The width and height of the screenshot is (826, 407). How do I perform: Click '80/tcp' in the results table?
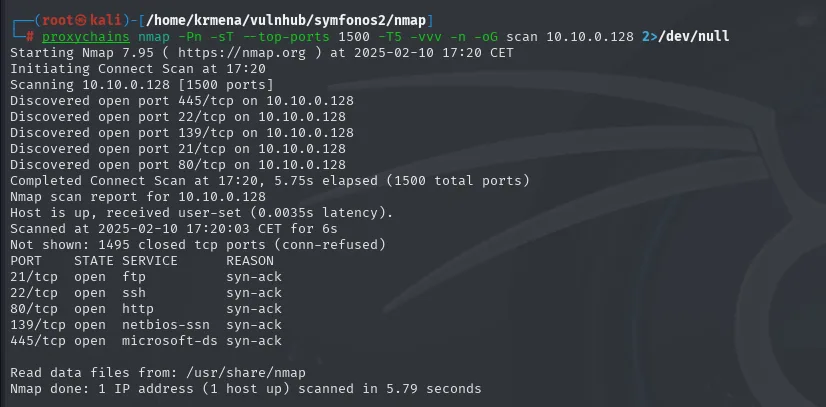(34, 309)
